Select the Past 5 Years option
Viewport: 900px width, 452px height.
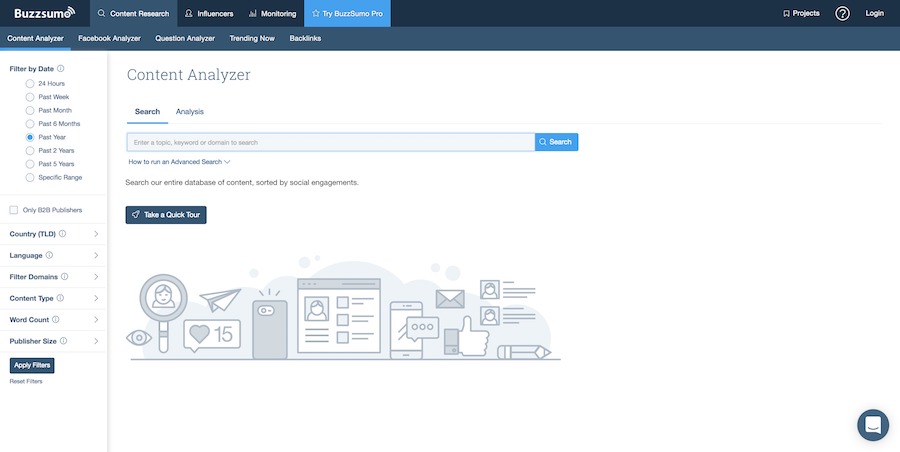(30, 164)
